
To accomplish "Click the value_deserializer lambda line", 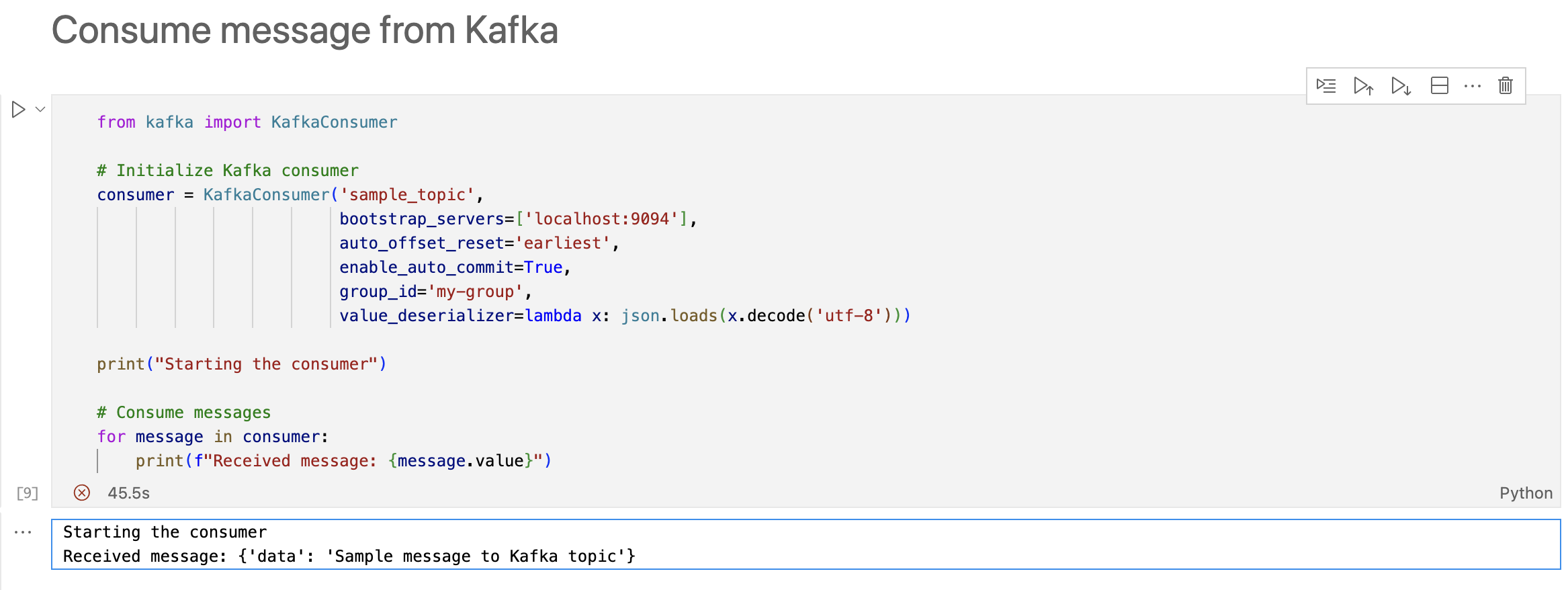I will pos(625,316).
